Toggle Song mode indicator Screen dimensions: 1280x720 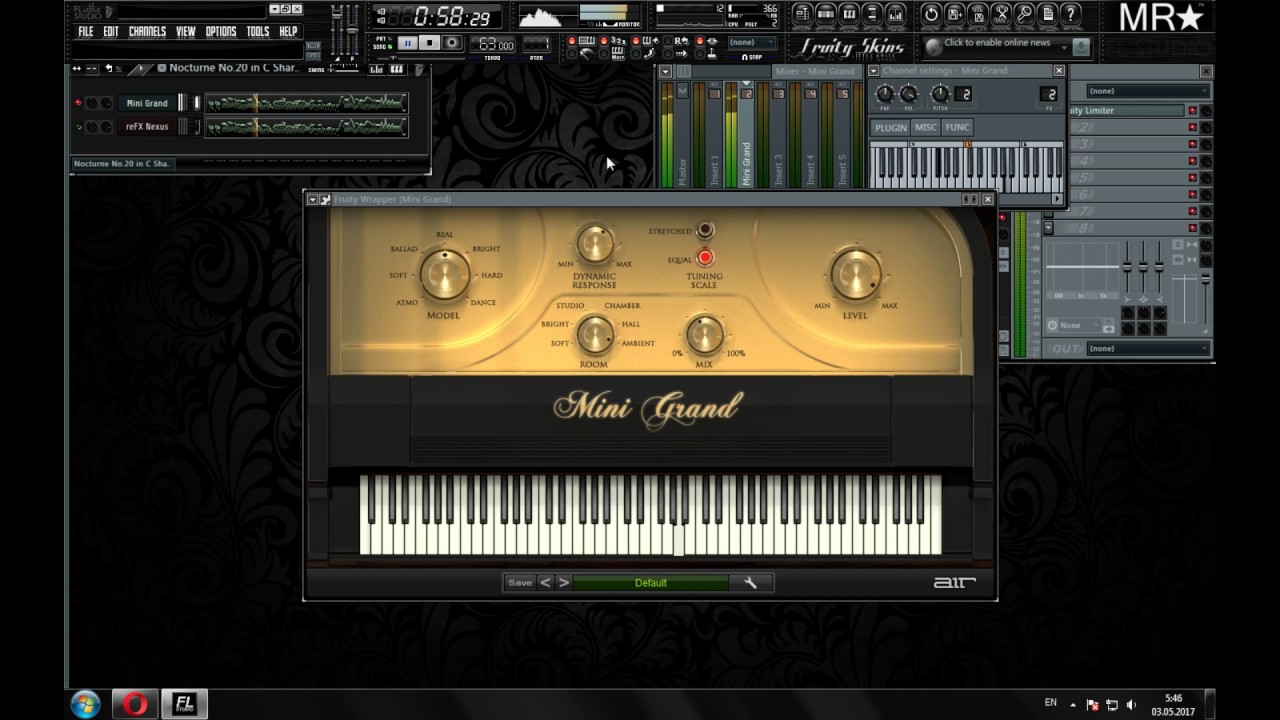click(390, 47)
